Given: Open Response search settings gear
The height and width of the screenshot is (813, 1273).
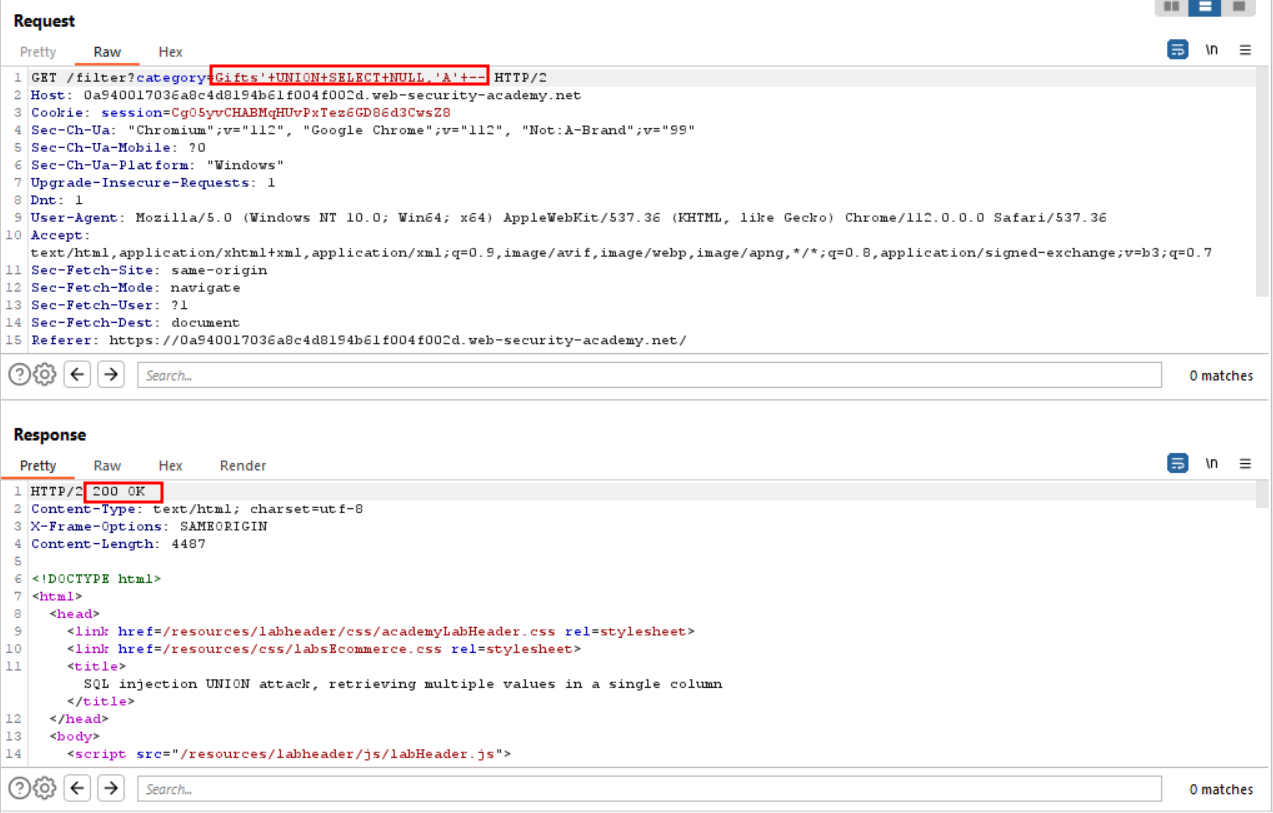Looking at the screenshot, I should 44,789.
